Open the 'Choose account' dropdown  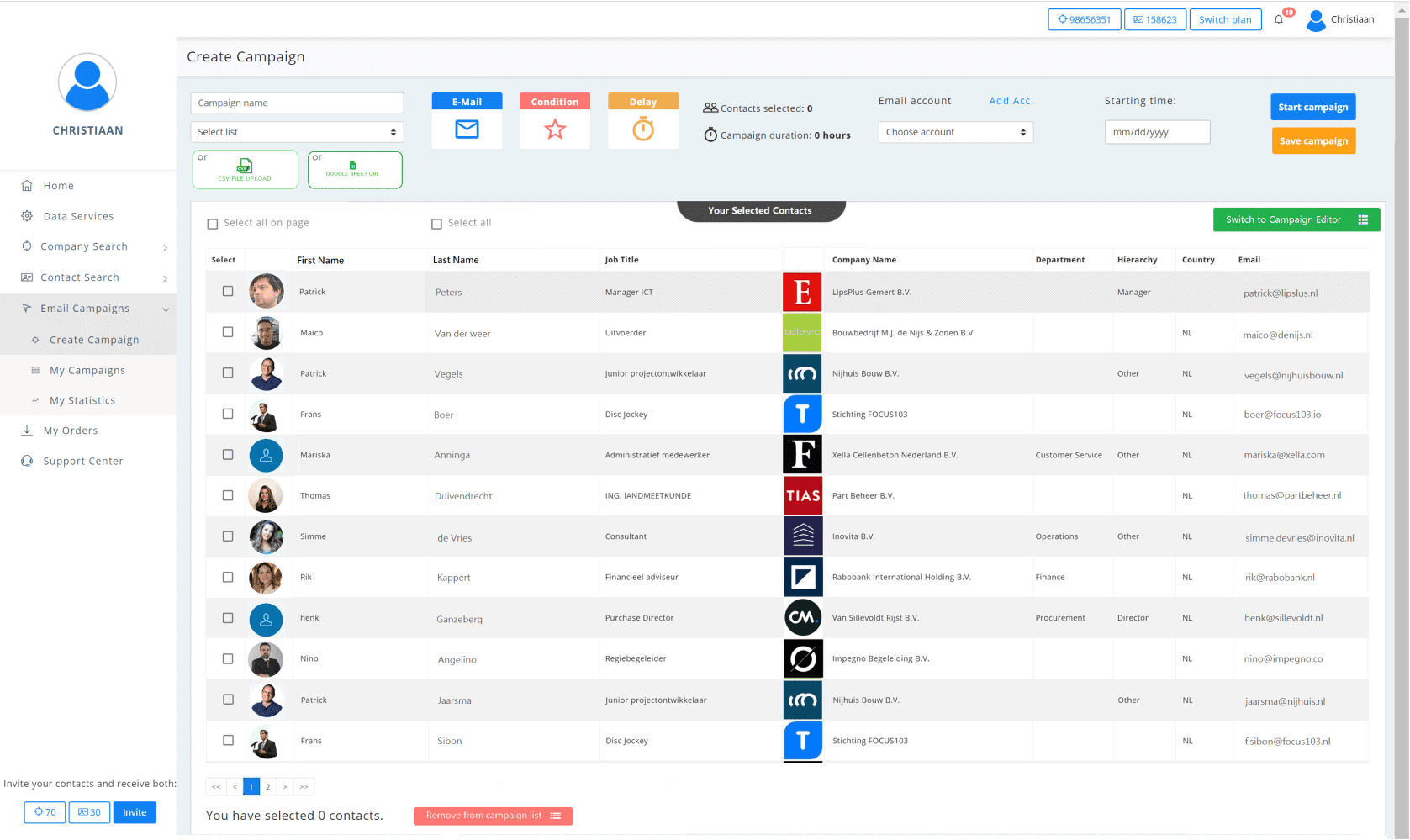pyautogui.click(x=955, y=132)
